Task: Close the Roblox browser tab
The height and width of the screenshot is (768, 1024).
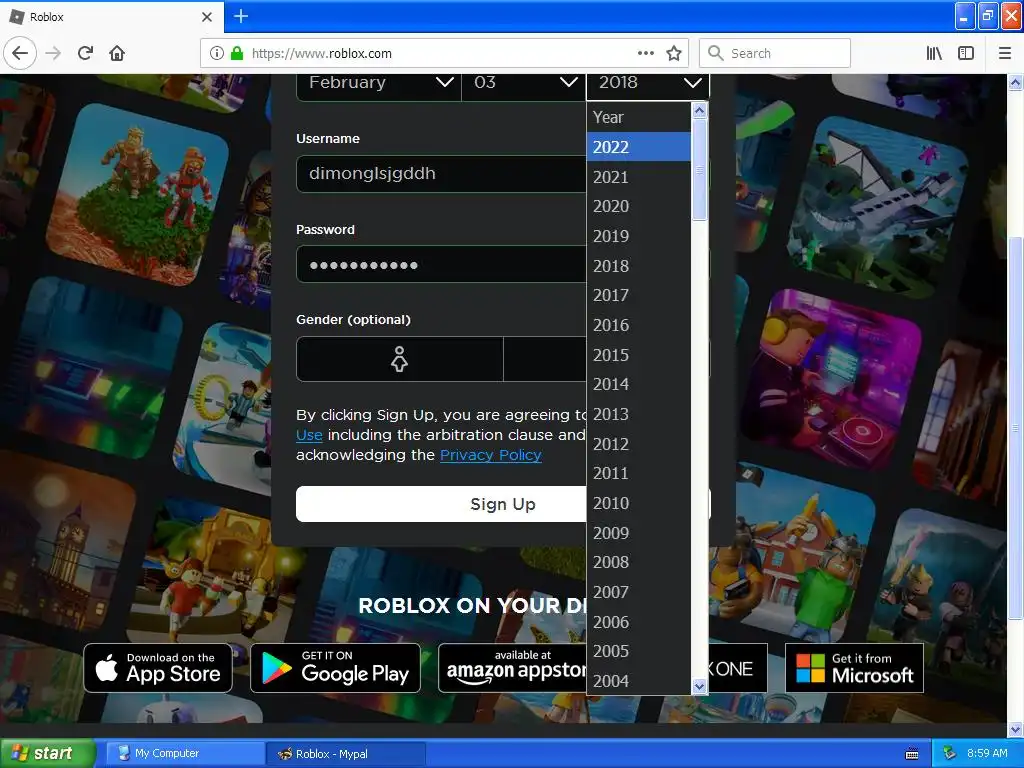Action: [x=206, y=17]
